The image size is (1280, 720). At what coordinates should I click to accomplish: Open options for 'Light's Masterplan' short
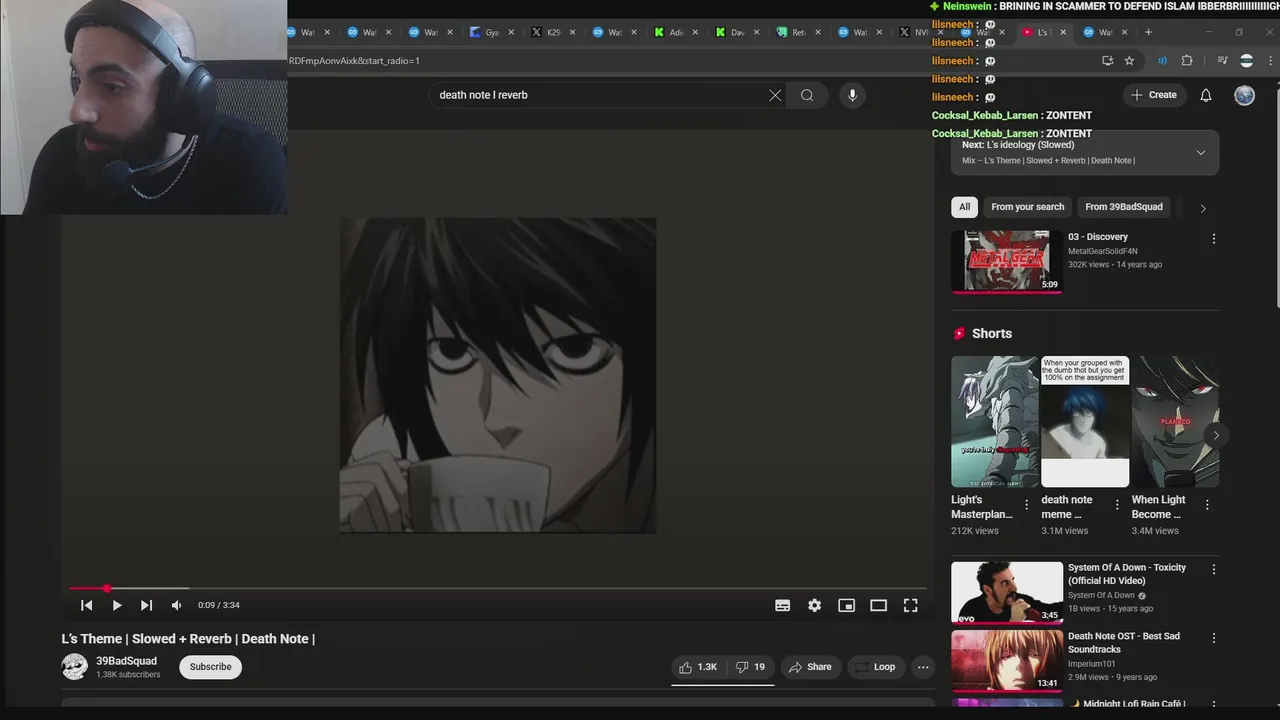(1026, 505)
